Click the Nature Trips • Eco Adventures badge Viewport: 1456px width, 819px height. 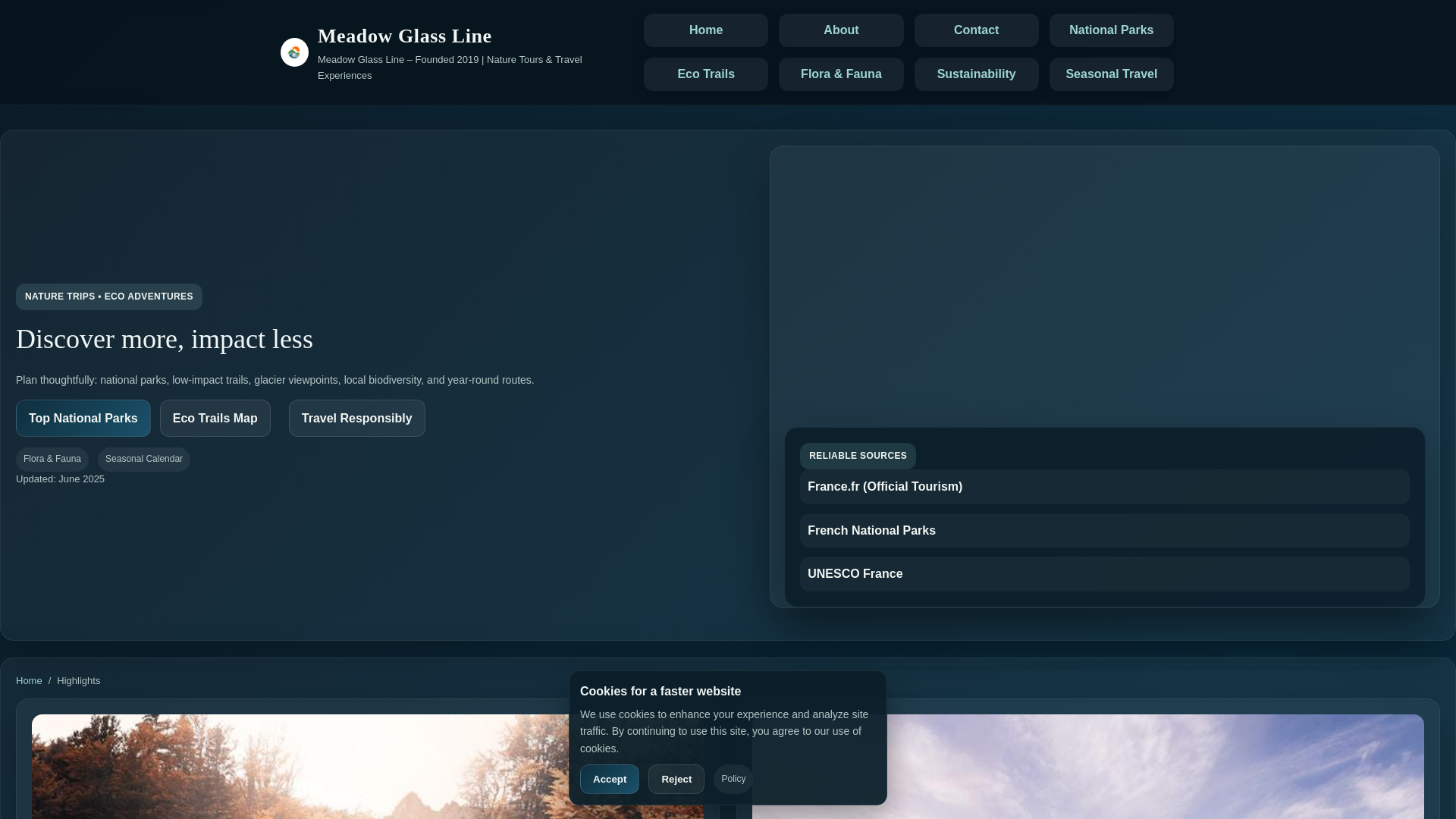109,297
